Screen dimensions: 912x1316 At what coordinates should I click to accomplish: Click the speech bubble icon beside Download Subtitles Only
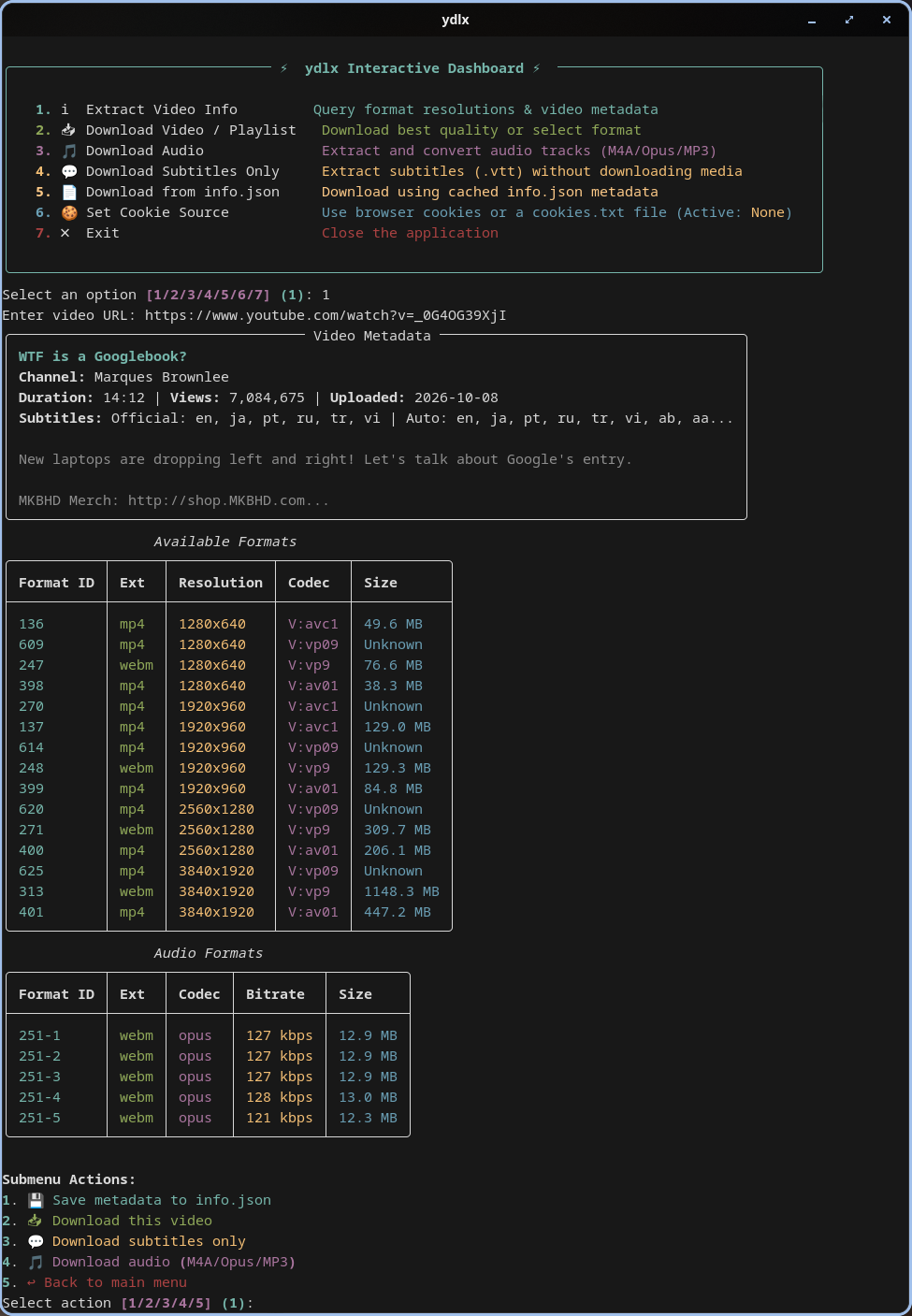click(68, 171)
